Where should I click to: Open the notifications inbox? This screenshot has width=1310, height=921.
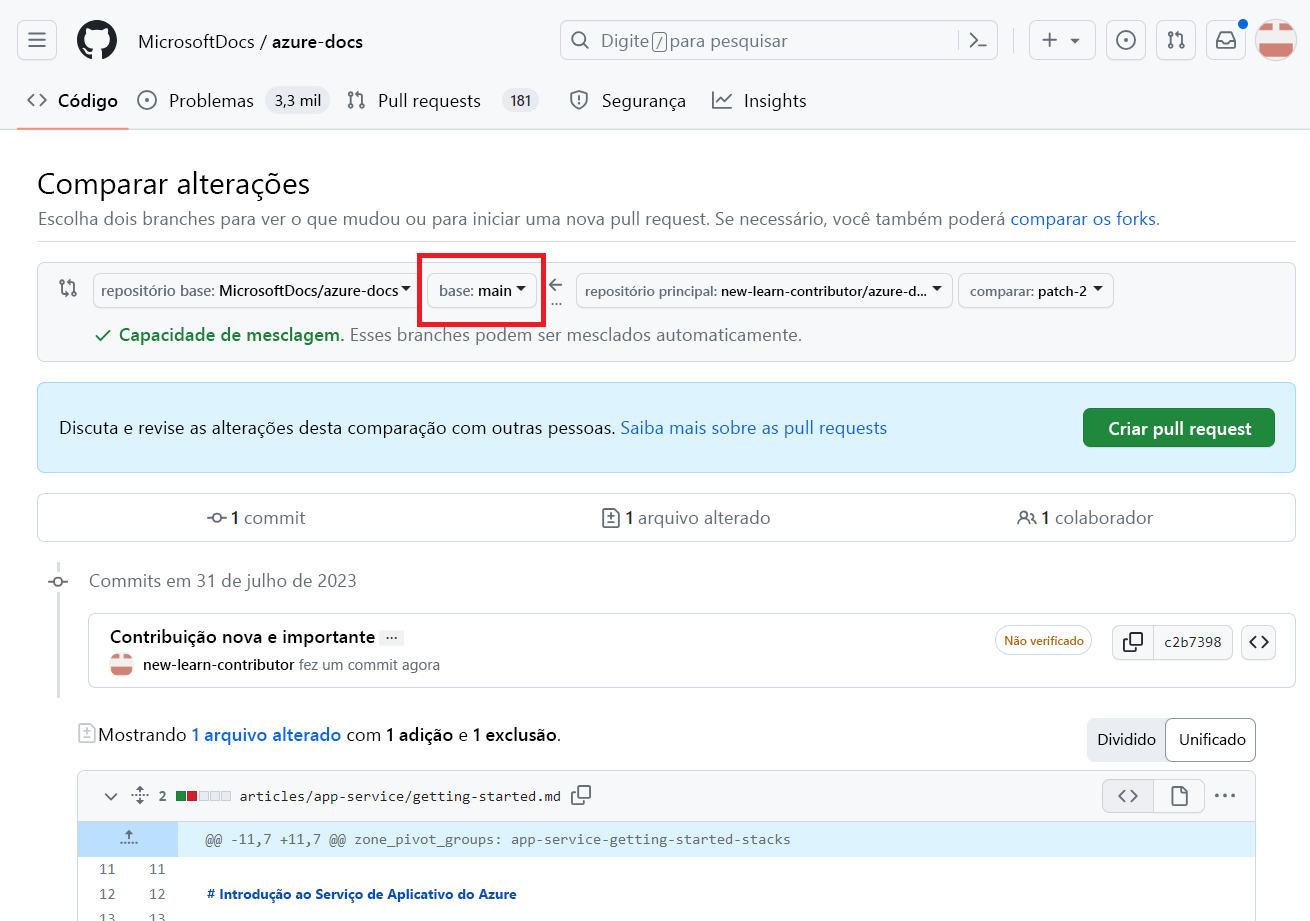pyautogui.click(x=1225, y=39)
